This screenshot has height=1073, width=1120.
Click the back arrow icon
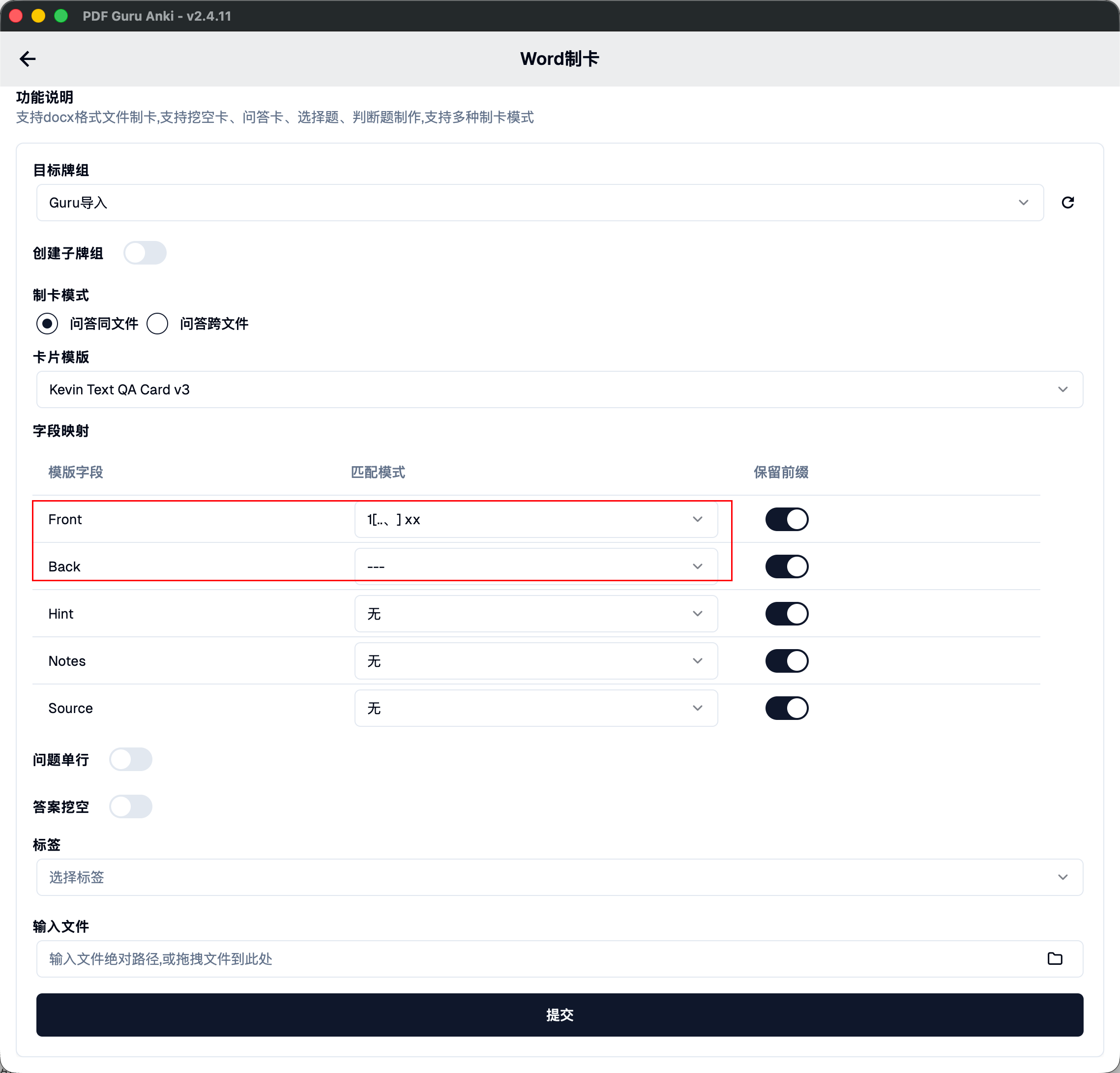point(28,59)
